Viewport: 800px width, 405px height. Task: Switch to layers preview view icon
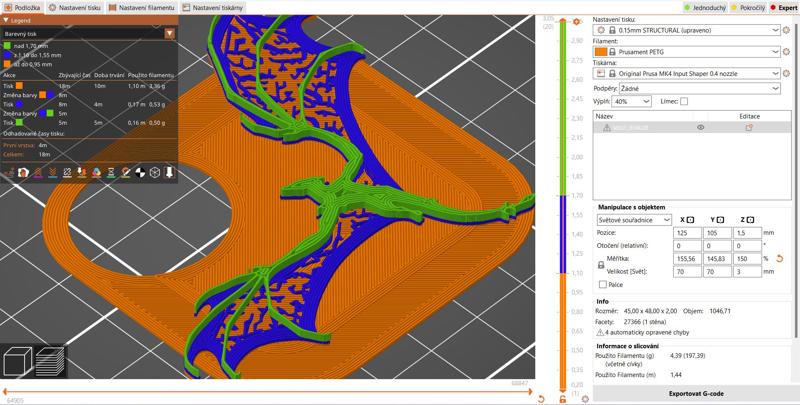50,361
